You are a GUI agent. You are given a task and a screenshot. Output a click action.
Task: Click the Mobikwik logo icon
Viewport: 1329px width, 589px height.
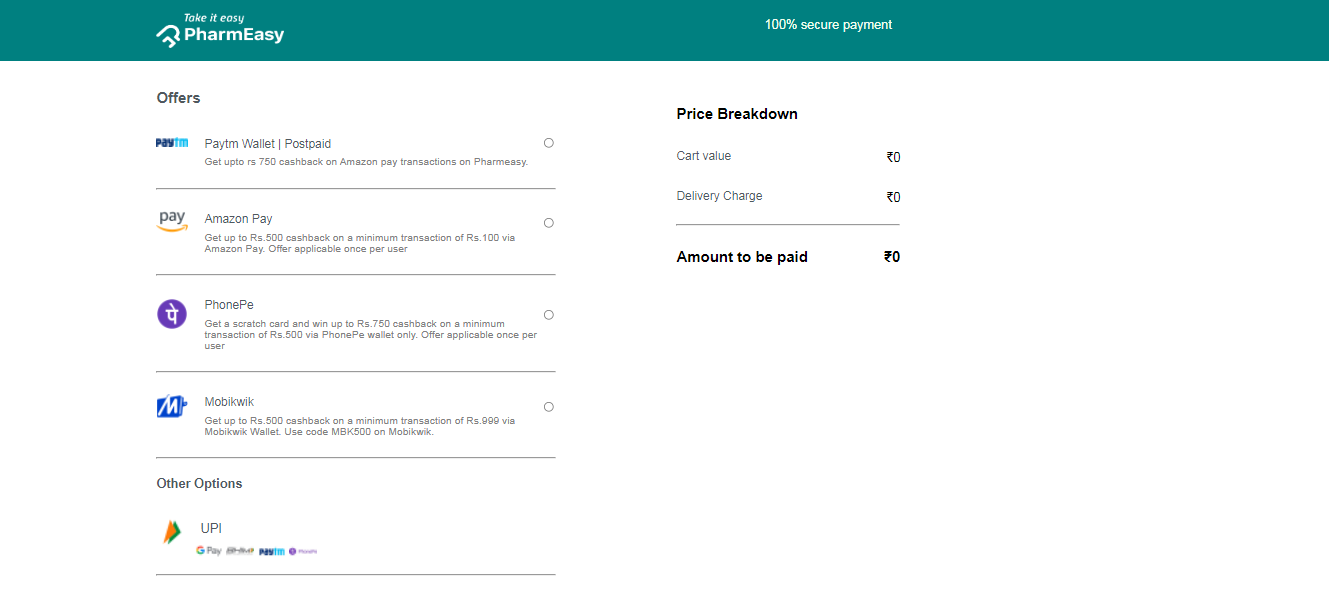point(171,405)
